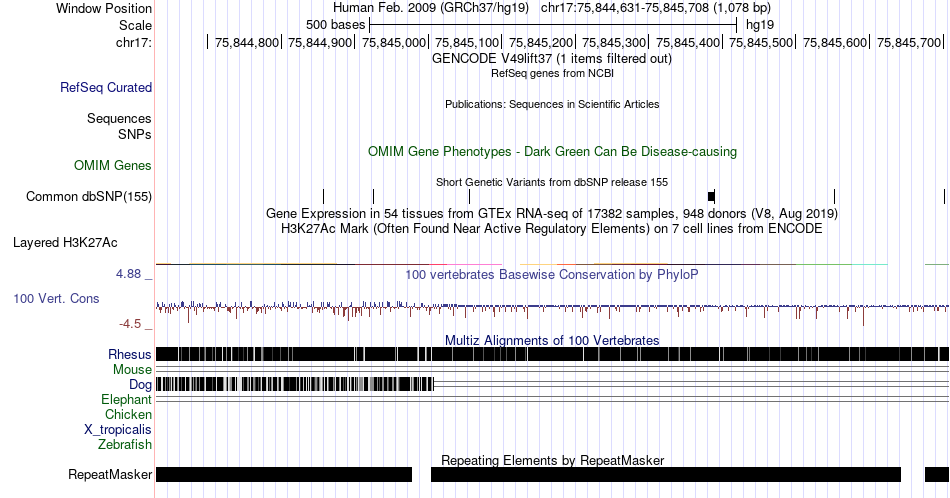Screen dimensions: 950x498
Task: Click the Window Position label
Action: (x=104, y=8)
